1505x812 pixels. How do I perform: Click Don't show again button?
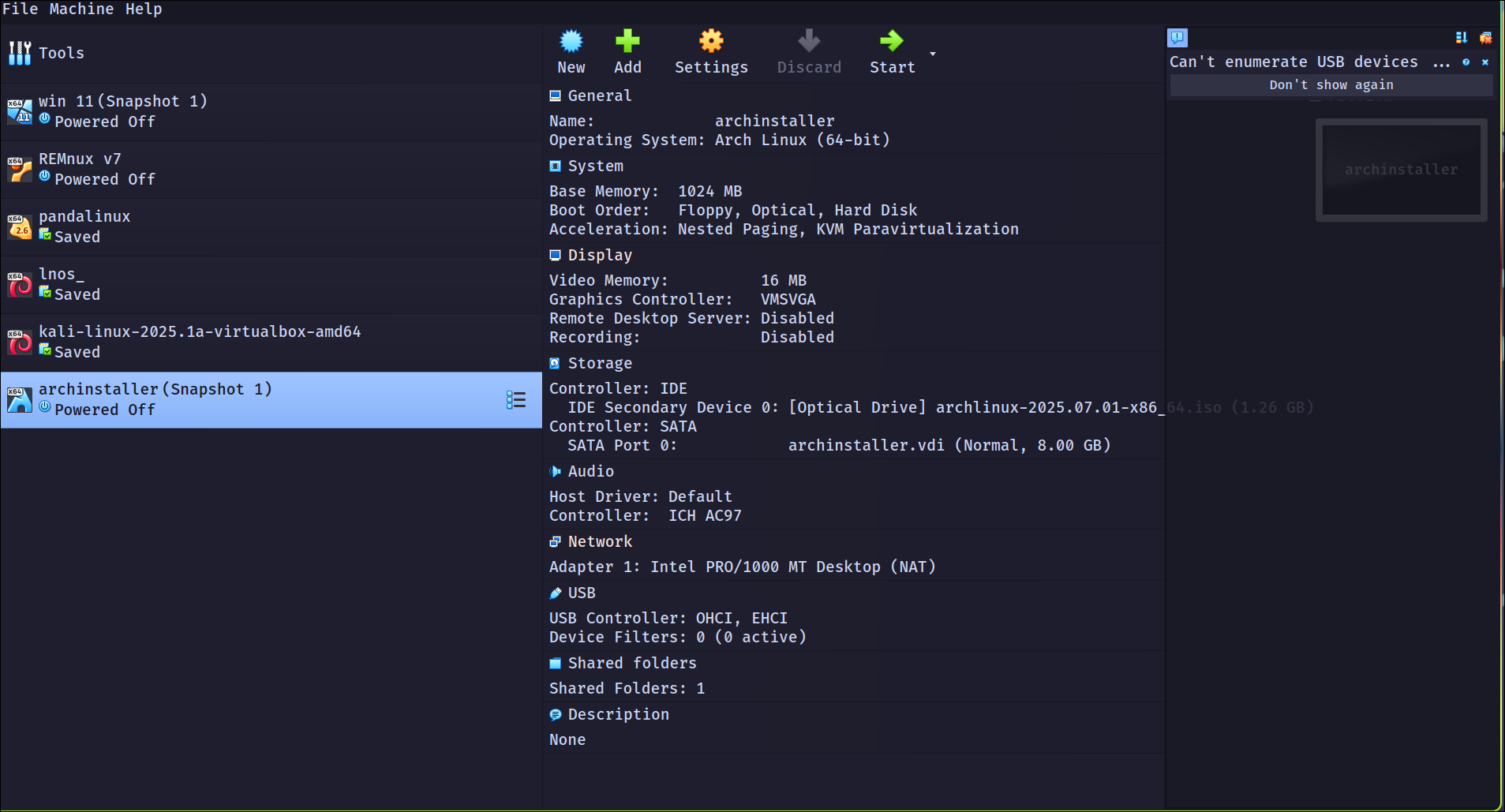tap(1331, 85)
